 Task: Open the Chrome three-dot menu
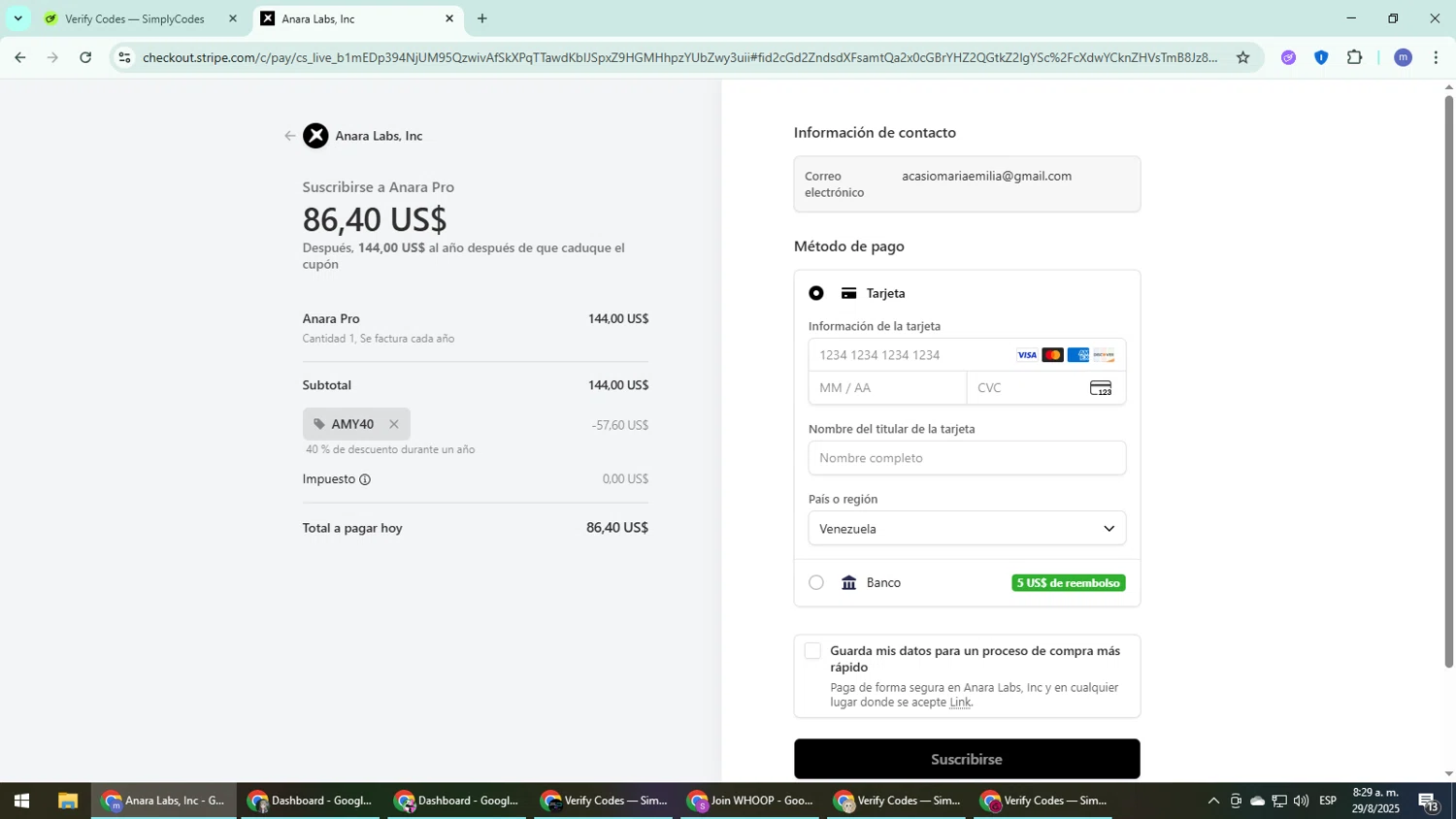coord(1436,57)
